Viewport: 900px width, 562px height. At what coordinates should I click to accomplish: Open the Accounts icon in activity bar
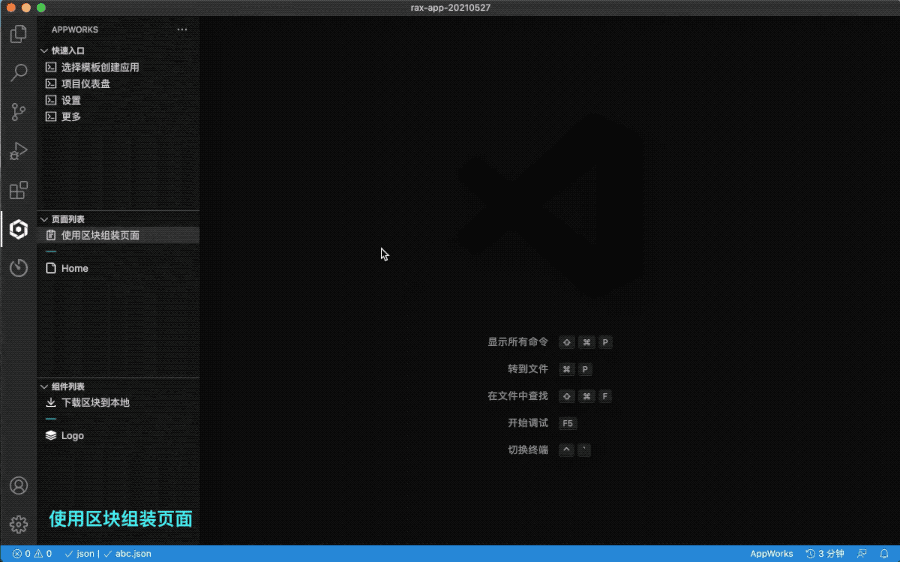point(18,486)
